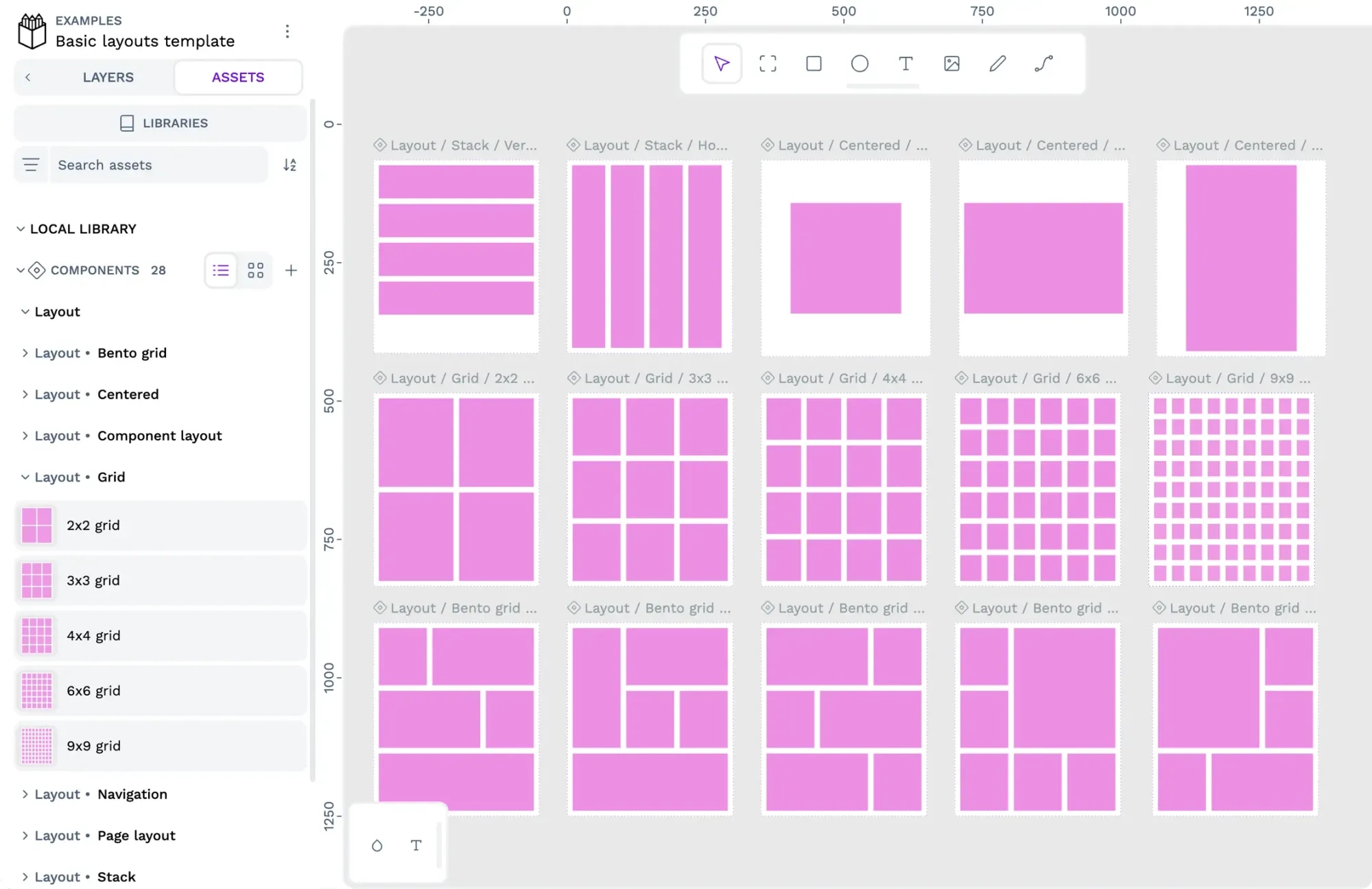Click the 2x2 grid thumbnail in sidebar

coord(37,525)
